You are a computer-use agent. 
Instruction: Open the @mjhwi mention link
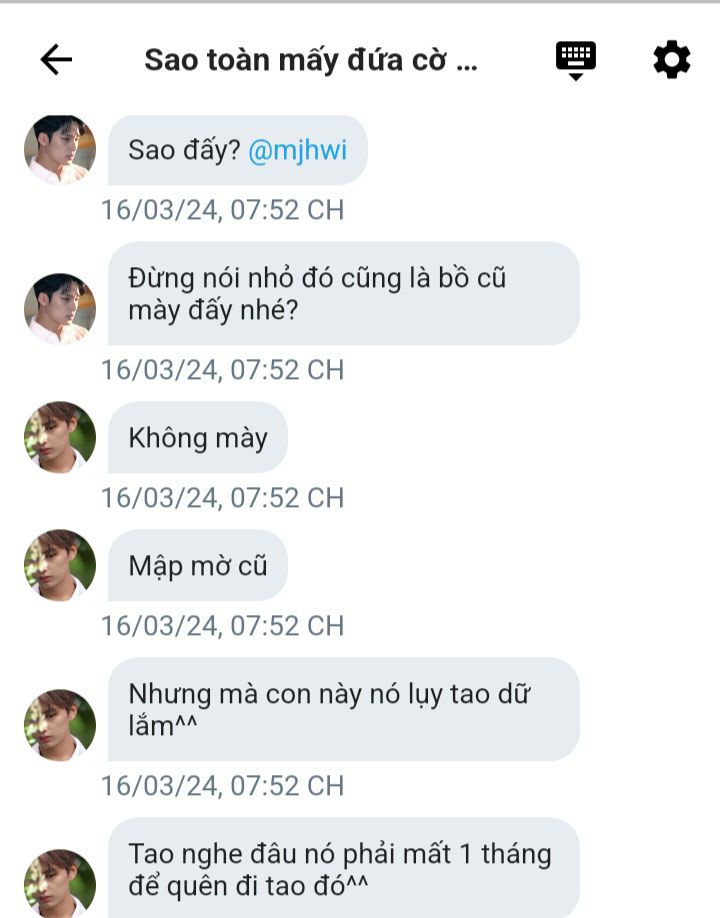[x=297, y=150]
